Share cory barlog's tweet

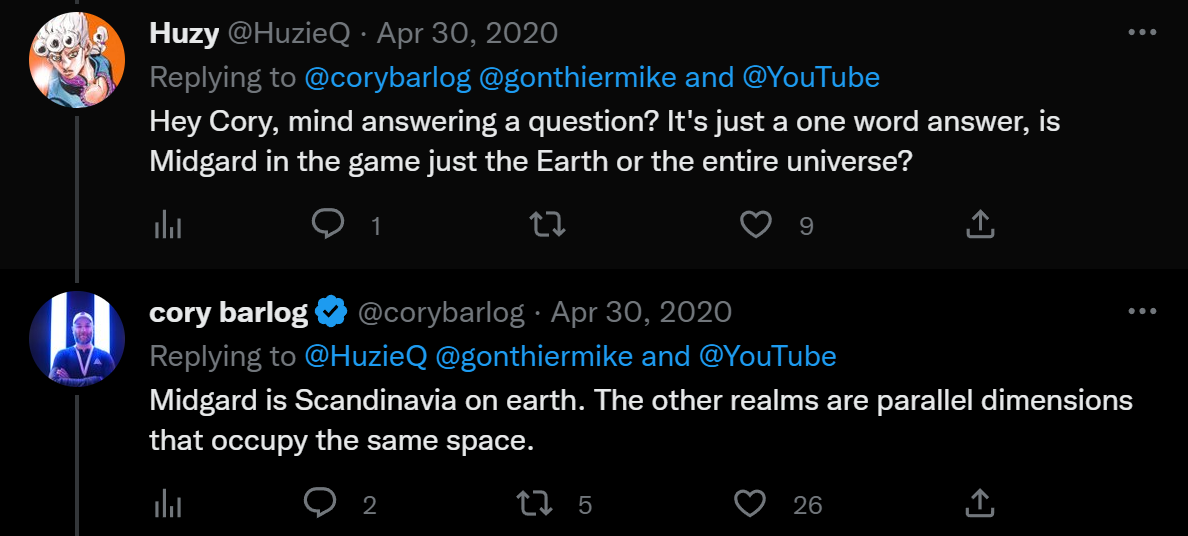pyautogui.click(x=979, y=503)
